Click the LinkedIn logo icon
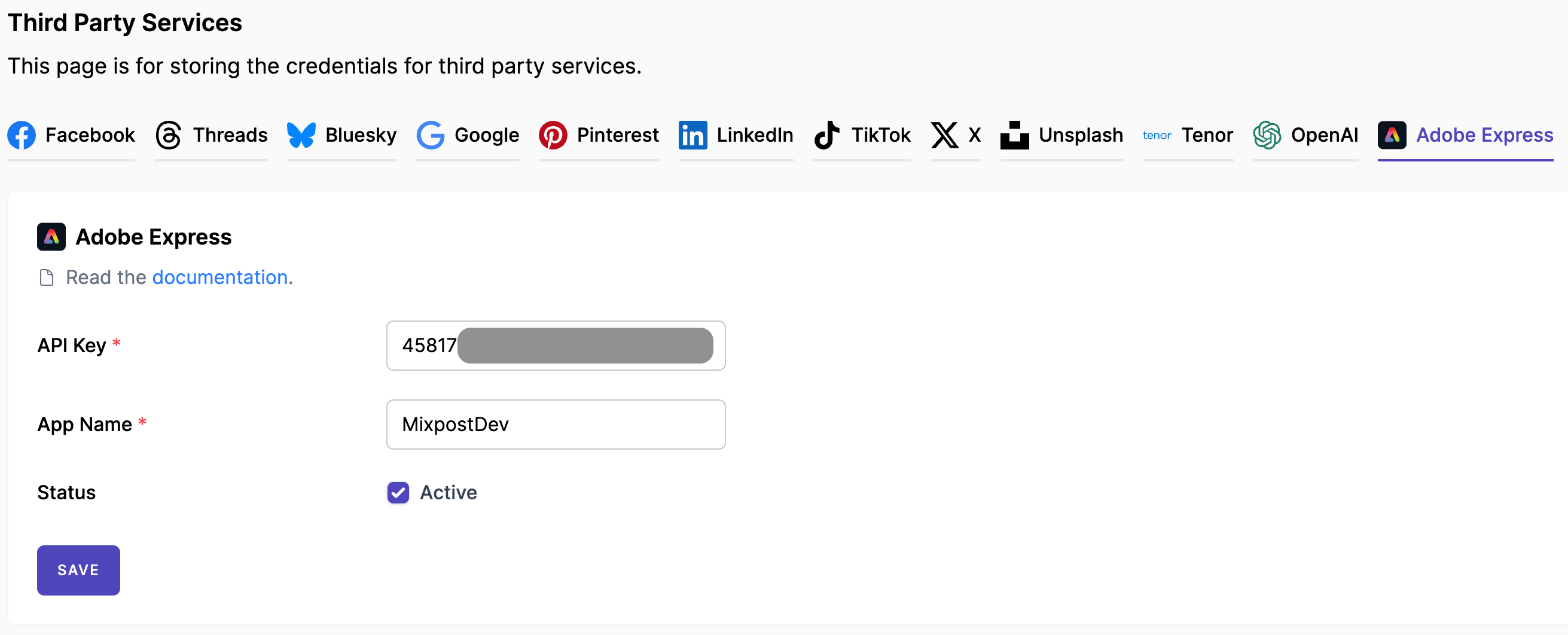This screenshot has height=635, width=1568. (x=693, y=135)
